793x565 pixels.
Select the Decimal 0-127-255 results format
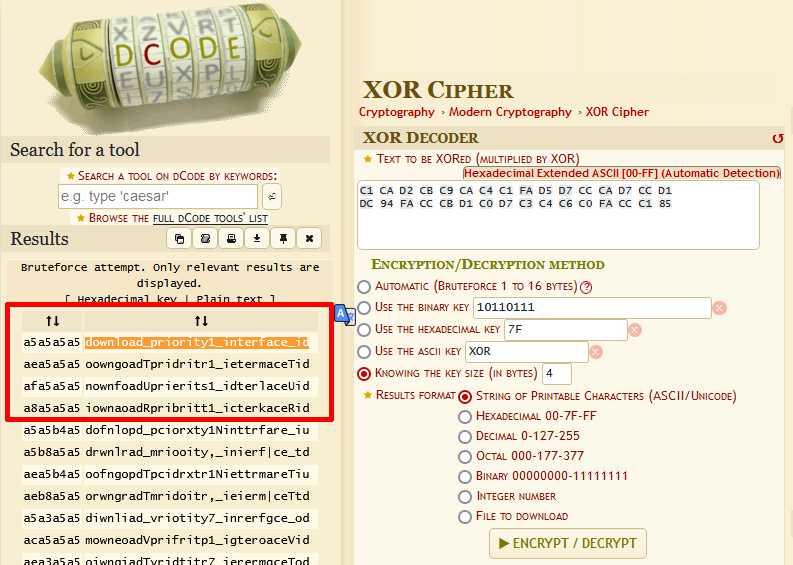pyautogui.click(x=465, y=436)
